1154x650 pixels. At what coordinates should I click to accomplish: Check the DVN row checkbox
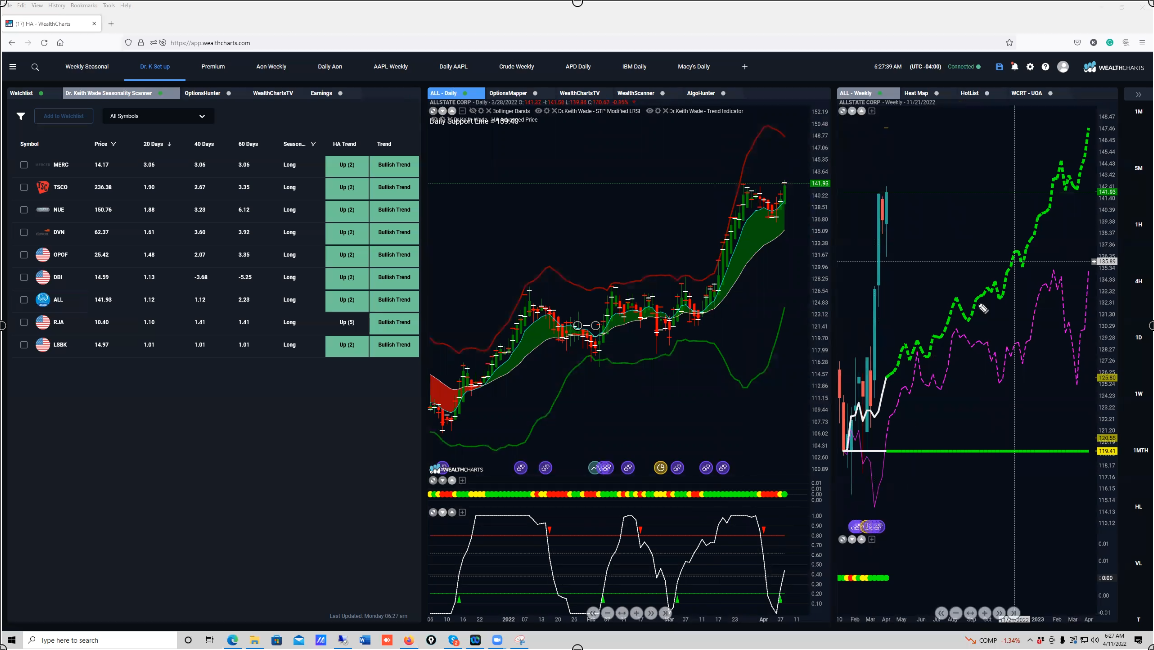click(24, 233)
